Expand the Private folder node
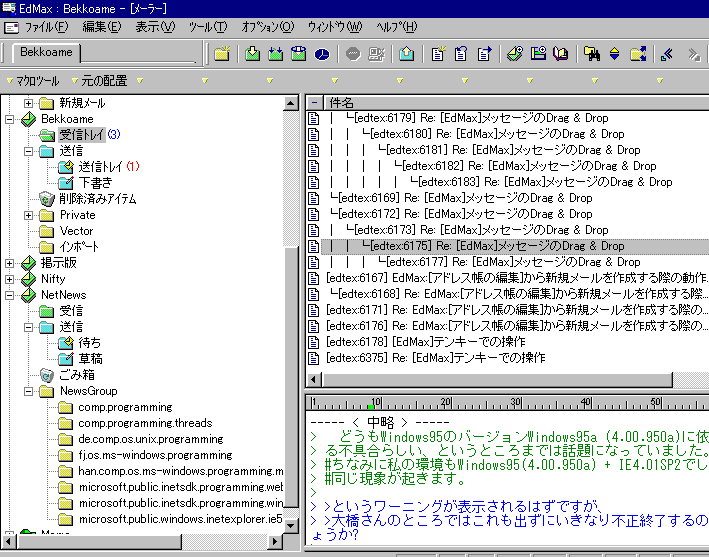The image size is (709, 557). point(28,216)
